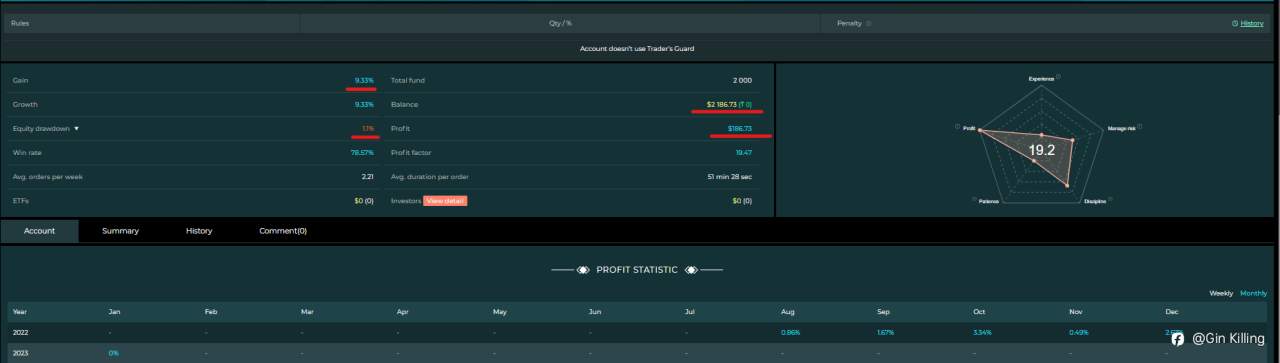Click the 51 min 28 sec duration value
Image resolution: width=1280 pixels, height=363 pixels.
pos(729,176)
